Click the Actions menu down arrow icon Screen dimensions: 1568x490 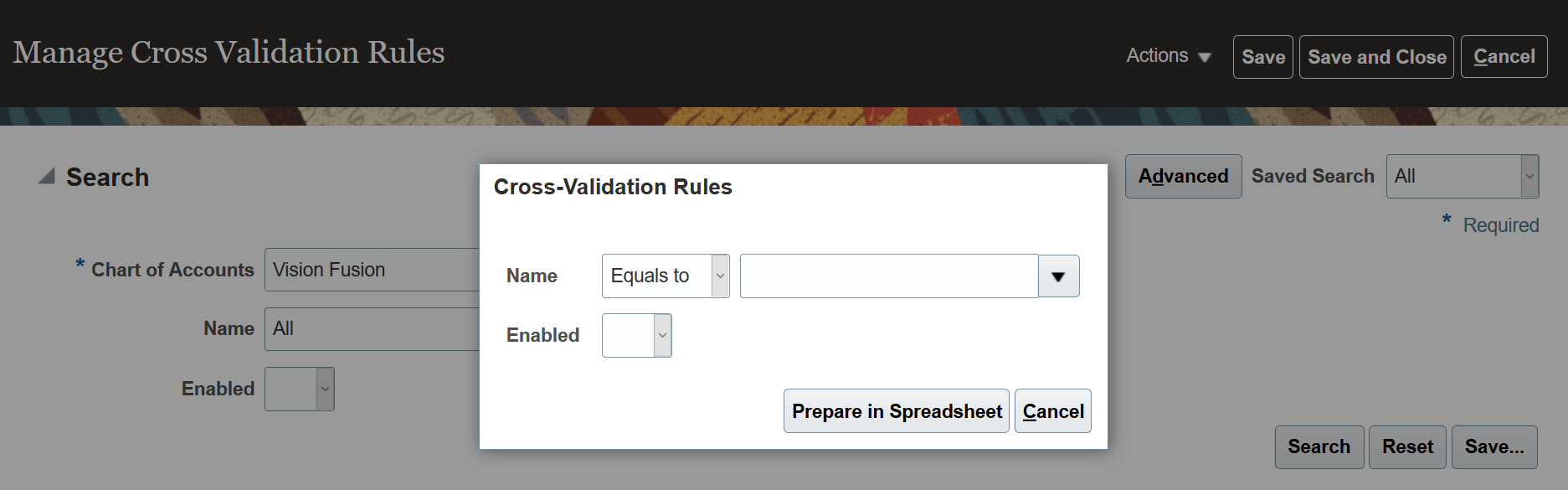[1205, 58]
